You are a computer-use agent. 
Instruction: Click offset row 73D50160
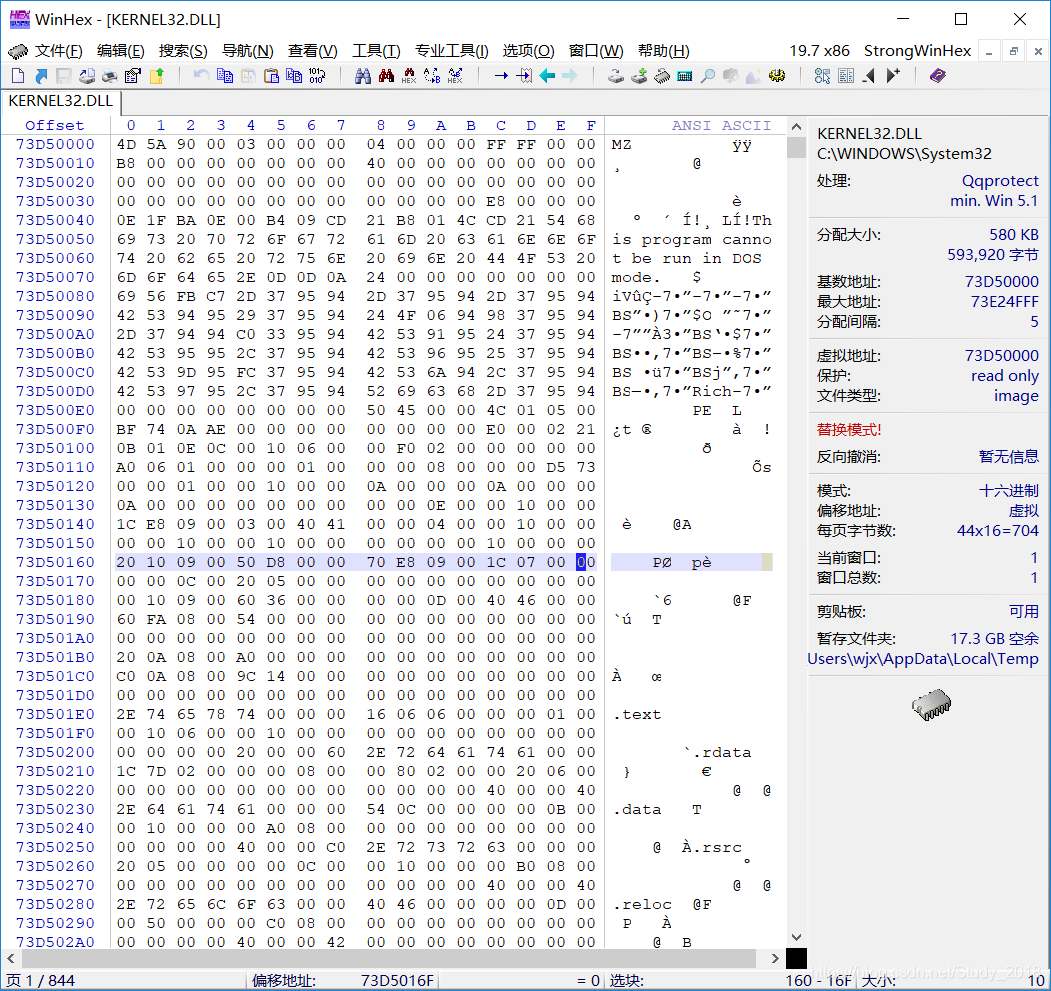[x=56, y=562]
